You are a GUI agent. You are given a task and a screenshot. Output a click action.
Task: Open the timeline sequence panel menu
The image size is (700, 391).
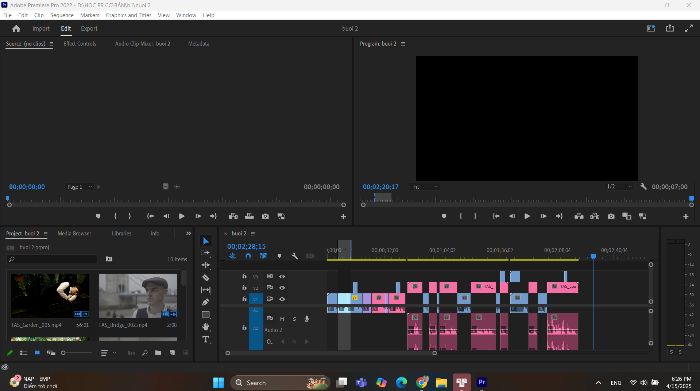[253, 233]
